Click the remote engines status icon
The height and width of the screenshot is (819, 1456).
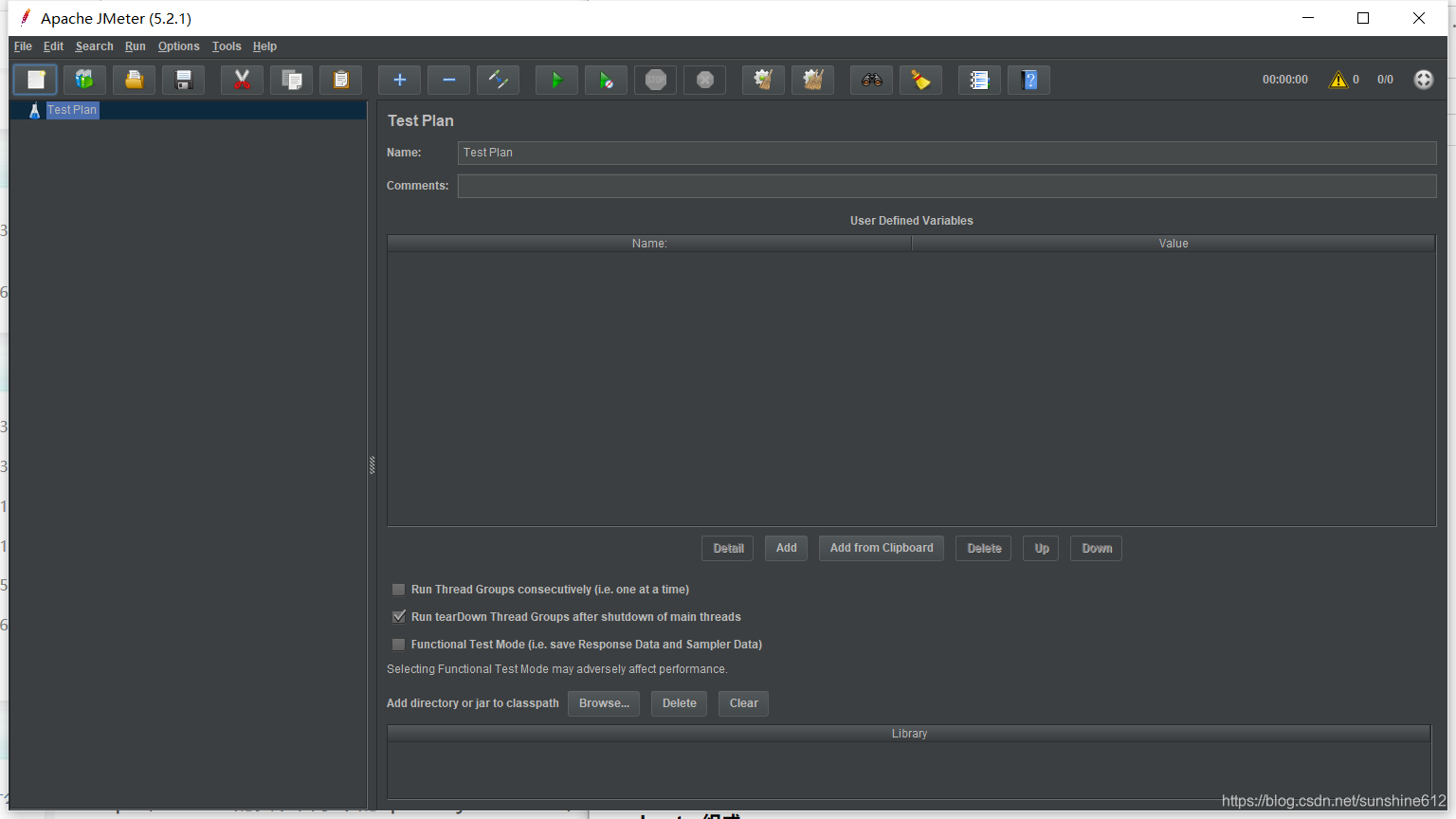point(1424,80)
